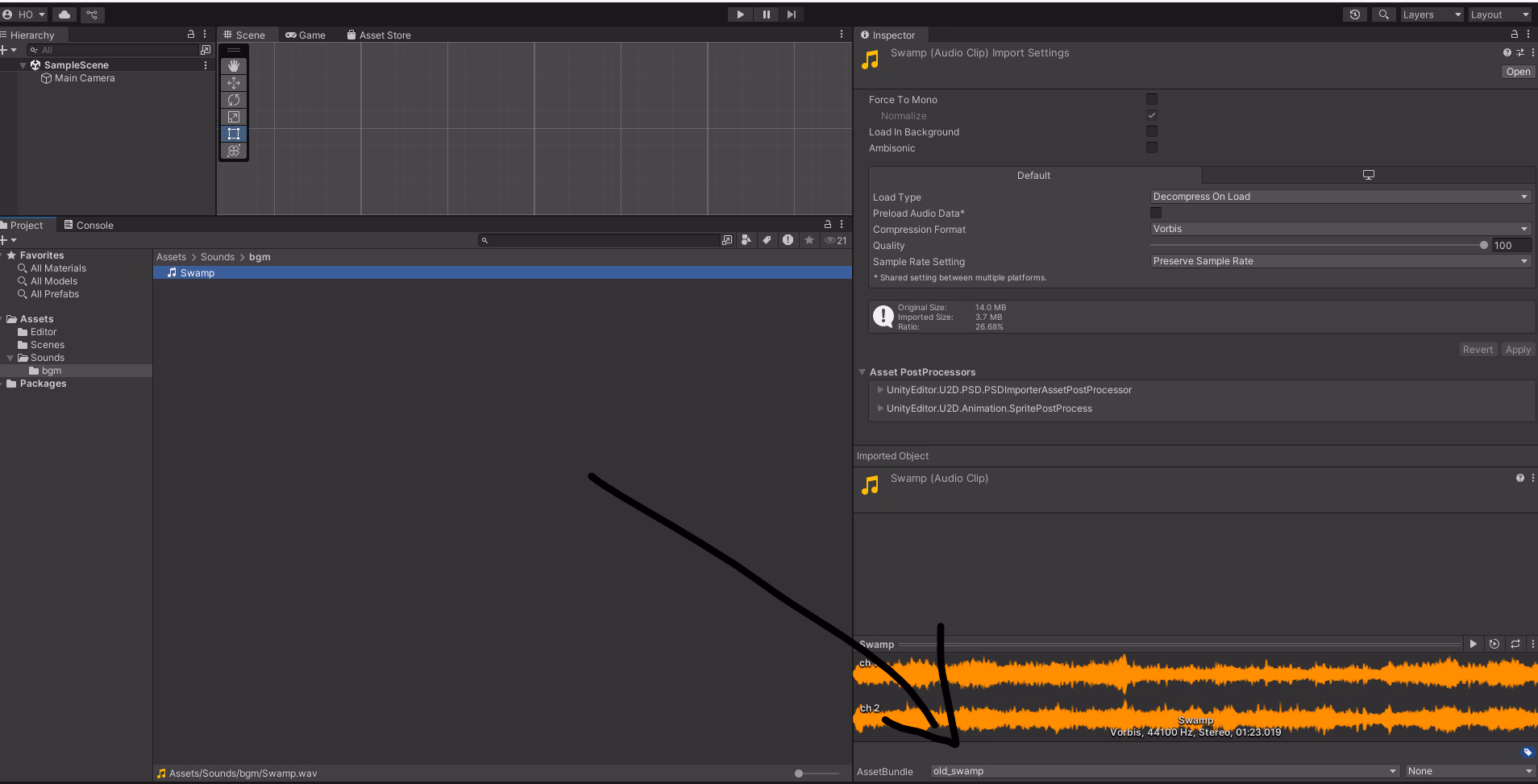Open the Compression Format dropdown
The height and width of the screenshot is (784, 1538).
[1341, 229]
